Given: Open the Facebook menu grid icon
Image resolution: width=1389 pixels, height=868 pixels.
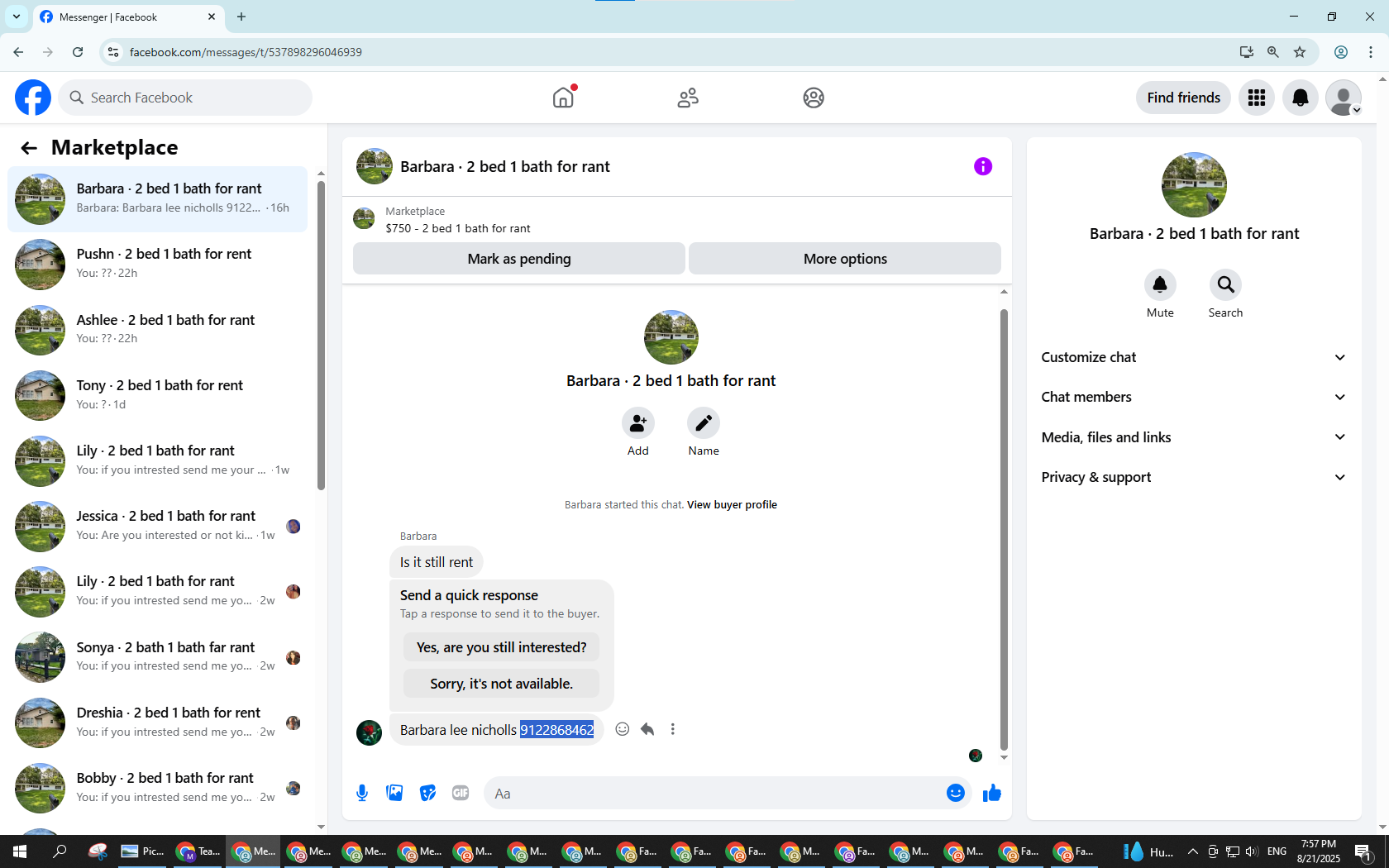Looking at the screenshot, I should (1257, 98).
